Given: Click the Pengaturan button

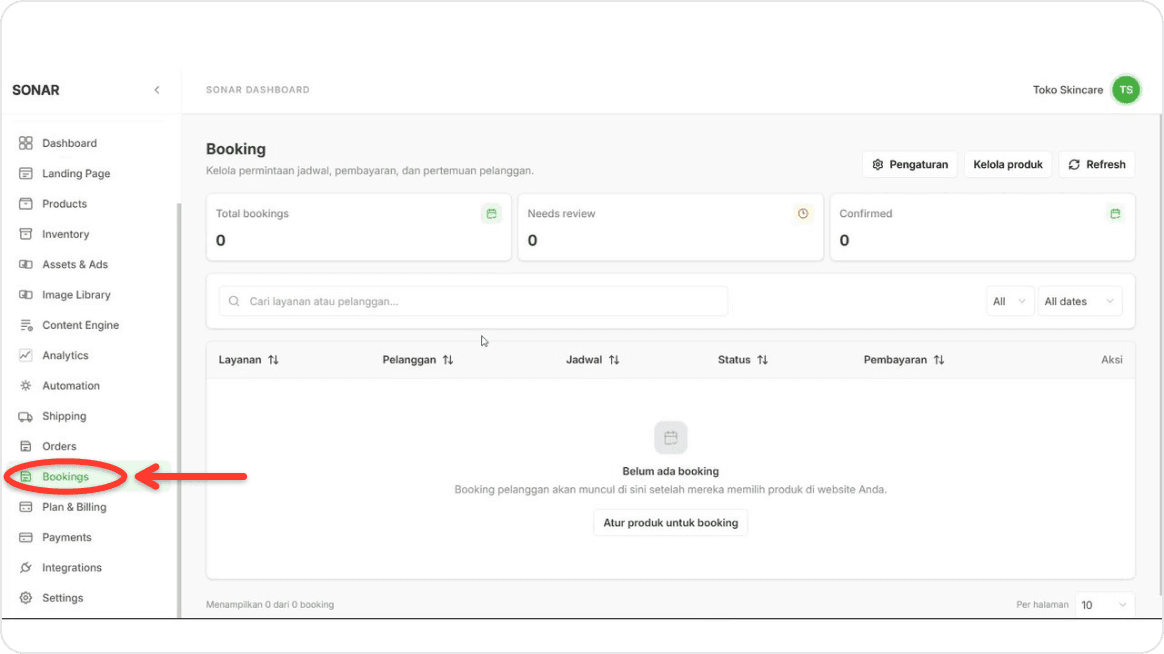Looking at the screenshot, I should (x=909, y=164).
